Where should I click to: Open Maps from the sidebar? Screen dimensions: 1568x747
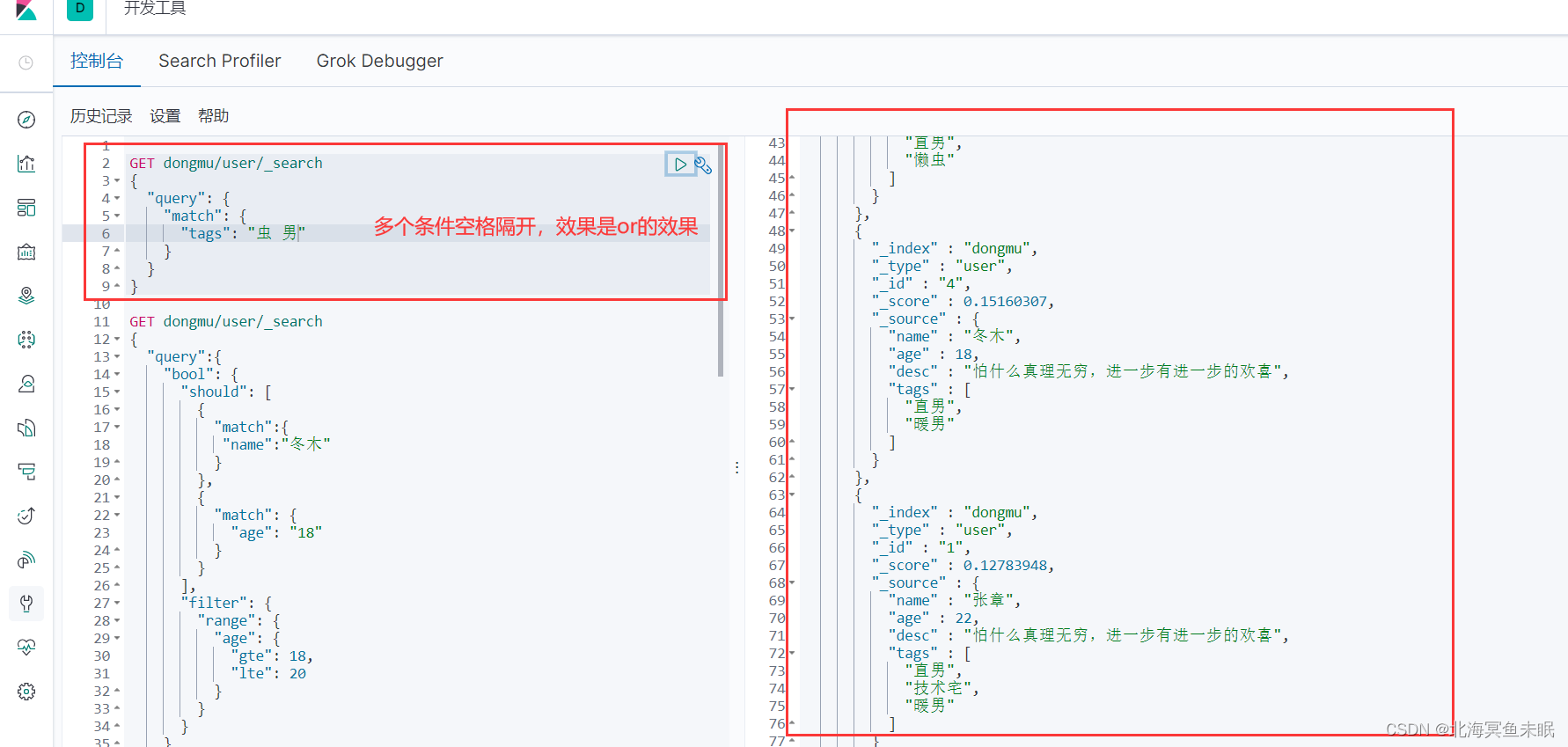click(x=26, y=296)
